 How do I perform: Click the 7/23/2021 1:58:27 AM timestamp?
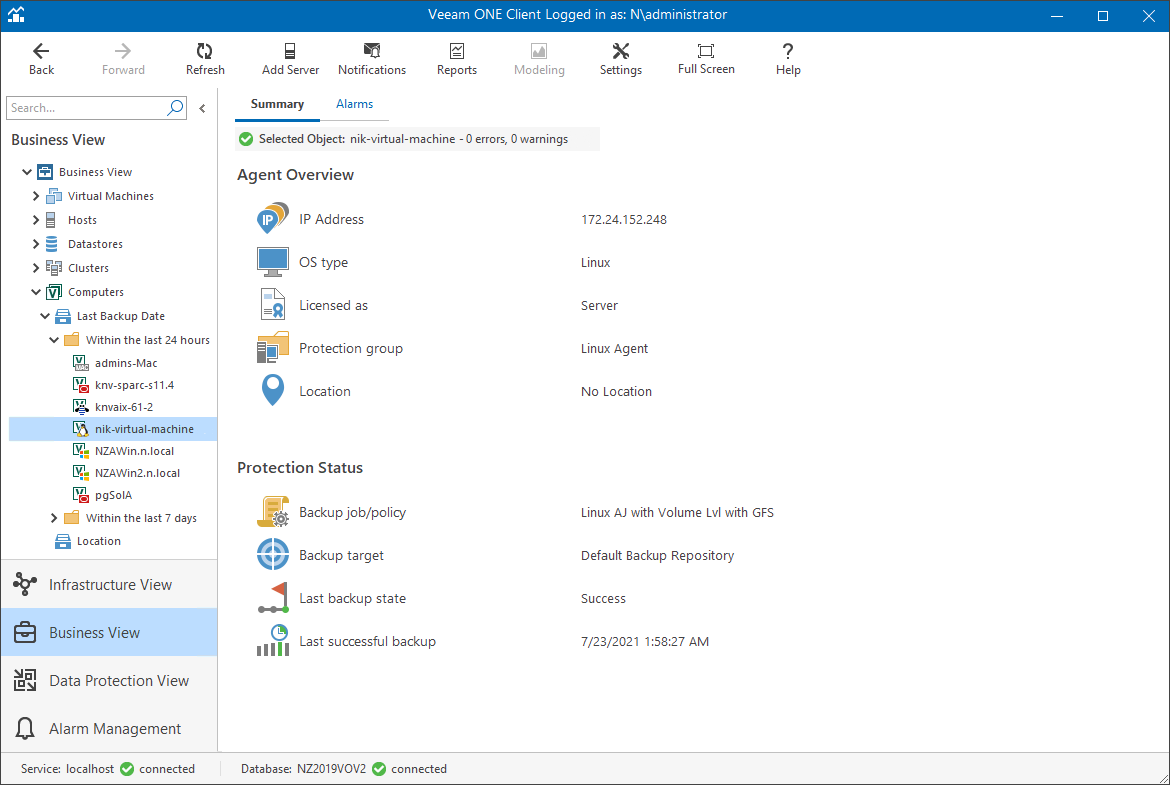point(645,641)
